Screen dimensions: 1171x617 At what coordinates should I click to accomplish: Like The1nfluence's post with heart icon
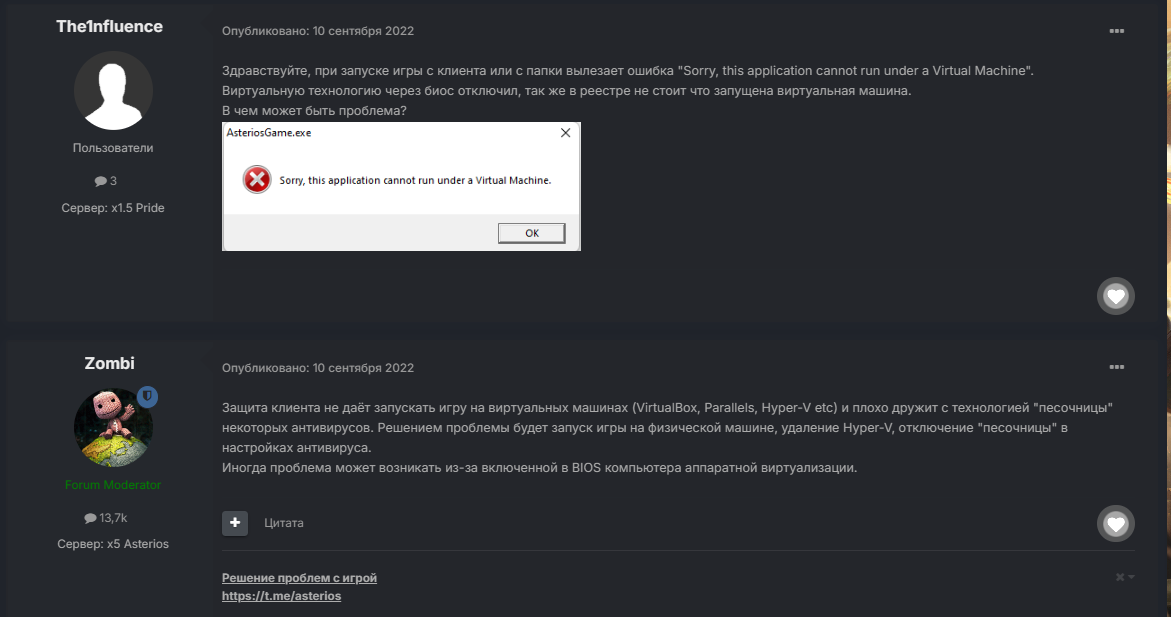click(x=1116, y=297)
